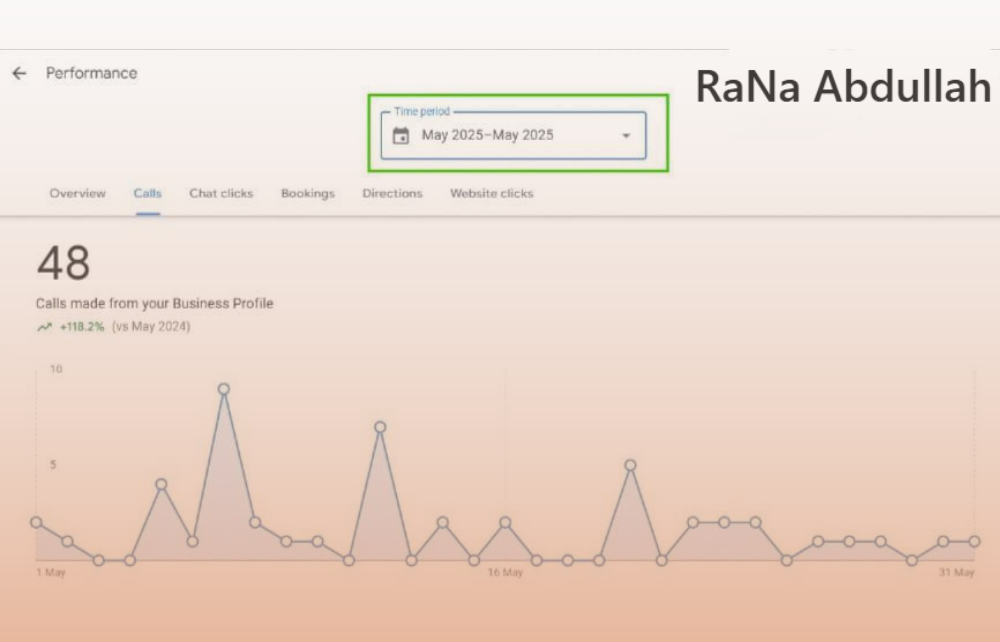Click the first data point at 1 May
The image size is (1000, 642).
coord(37,522)
